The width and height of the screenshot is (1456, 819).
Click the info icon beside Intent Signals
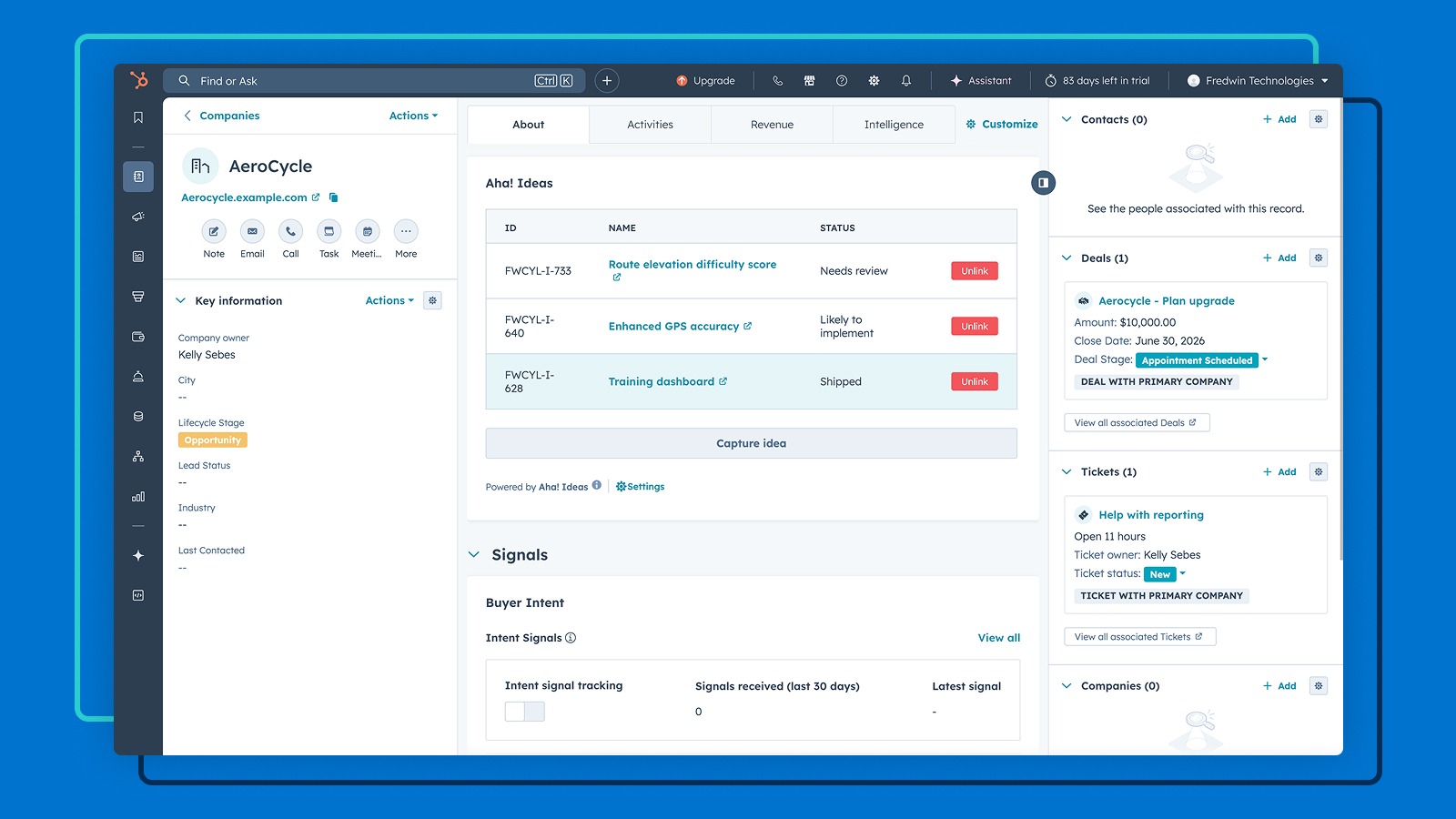click(571, 638)
